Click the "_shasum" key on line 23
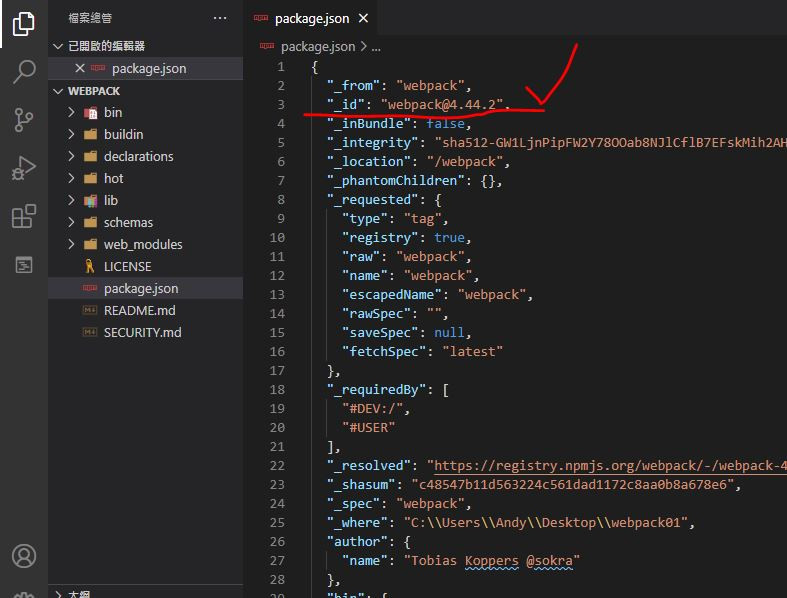The height and width of the screenshot is (598, 787). point(361,485)
